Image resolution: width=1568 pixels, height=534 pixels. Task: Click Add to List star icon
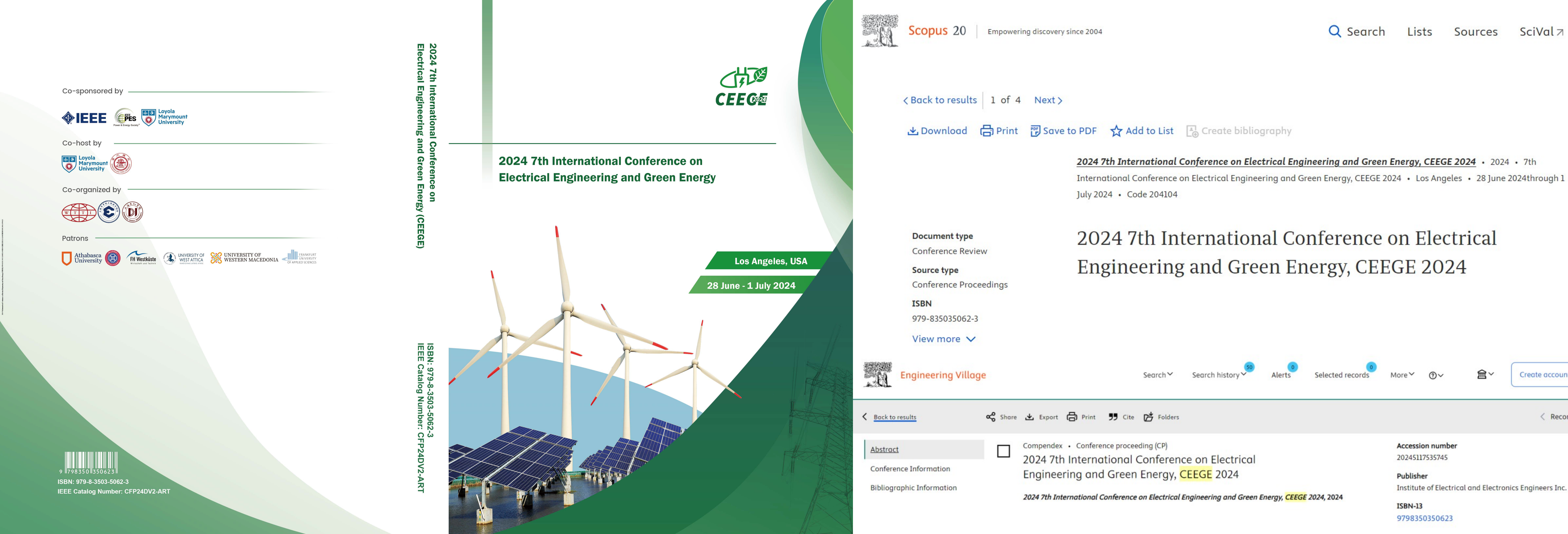click(1116, 131)
